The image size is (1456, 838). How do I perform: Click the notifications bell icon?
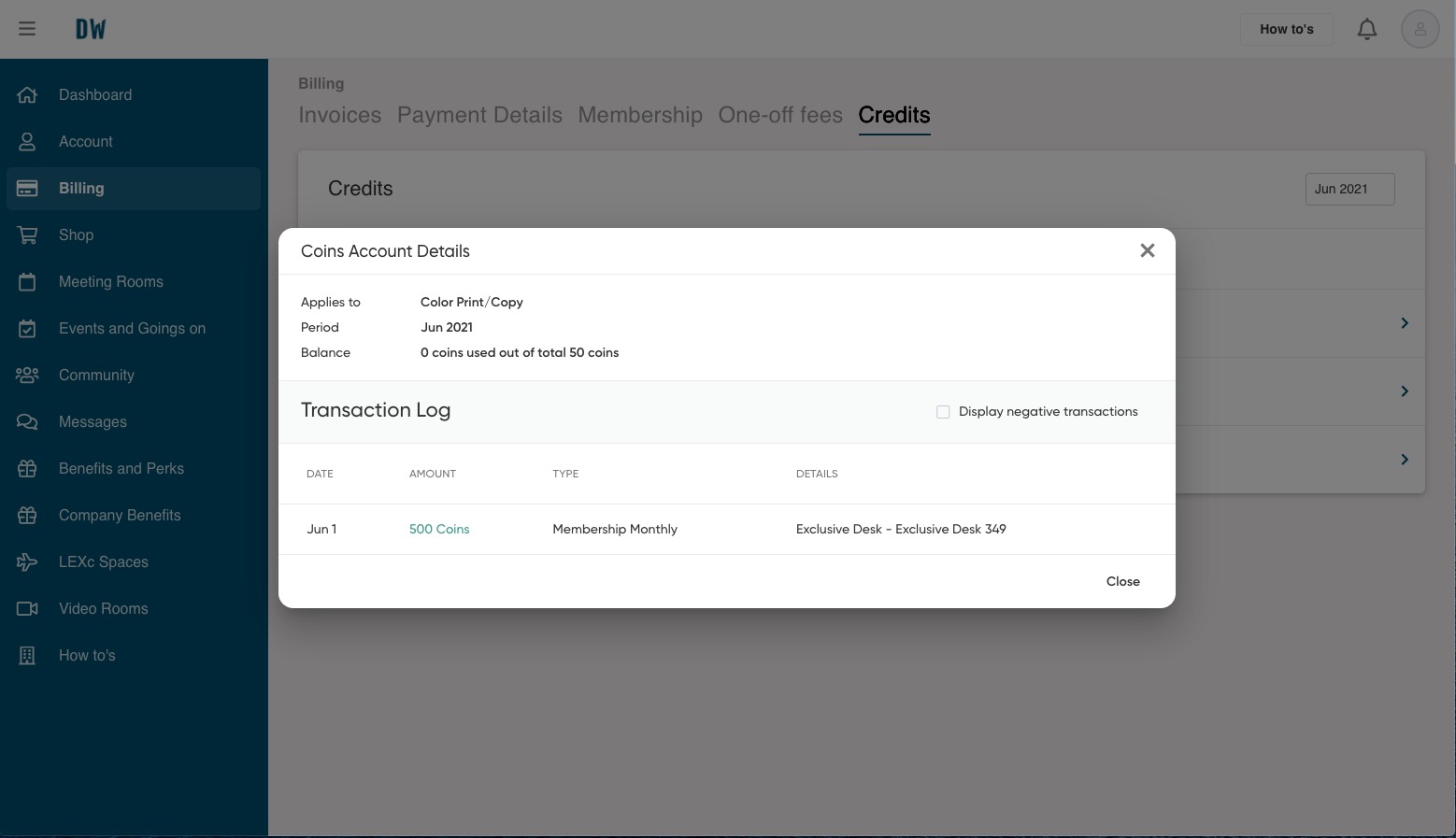[x=1366, y=29]
